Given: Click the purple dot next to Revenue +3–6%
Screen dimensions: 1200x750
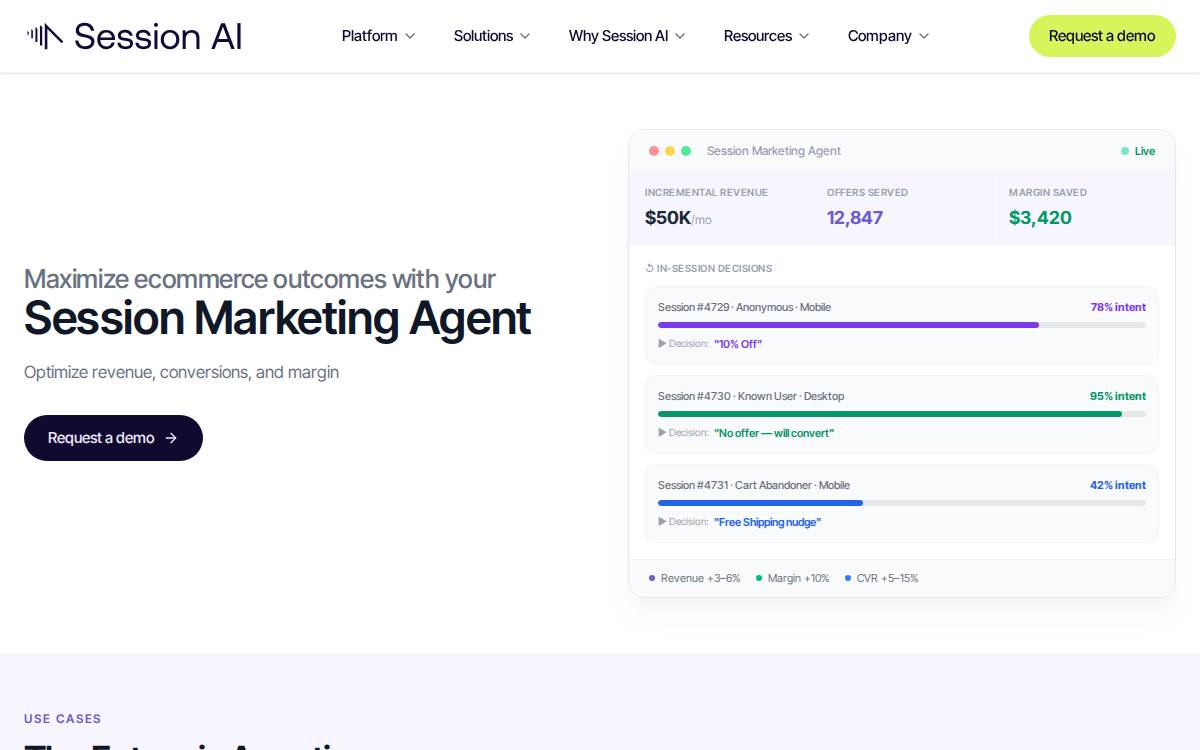Looking at the screenshot, I should coord(652,578).
